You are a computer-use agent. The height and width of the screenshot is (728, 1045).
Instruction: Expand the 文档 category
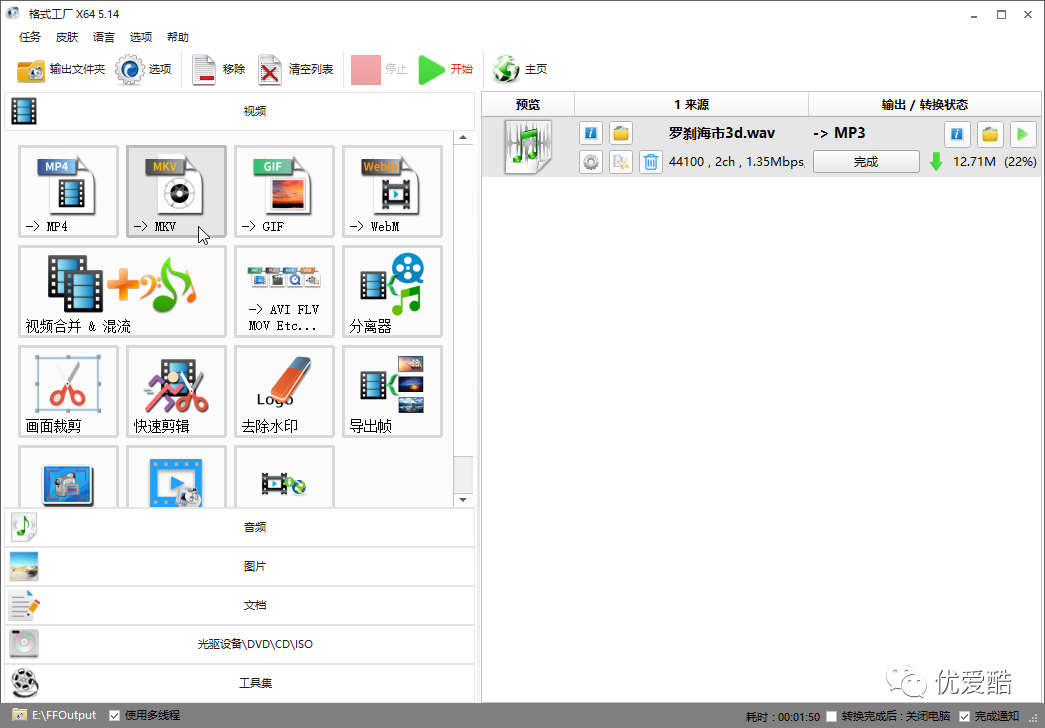click(x=240, y=605)
